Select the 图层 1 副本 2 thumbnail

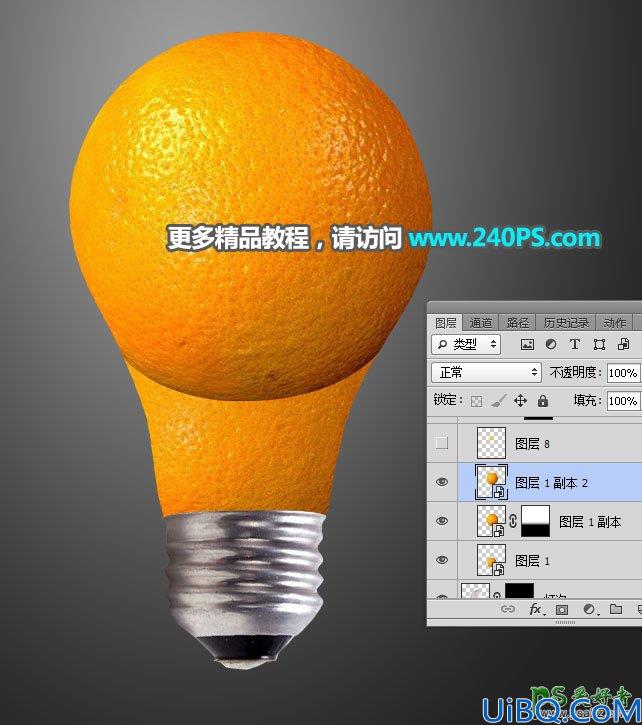[491, 482]
